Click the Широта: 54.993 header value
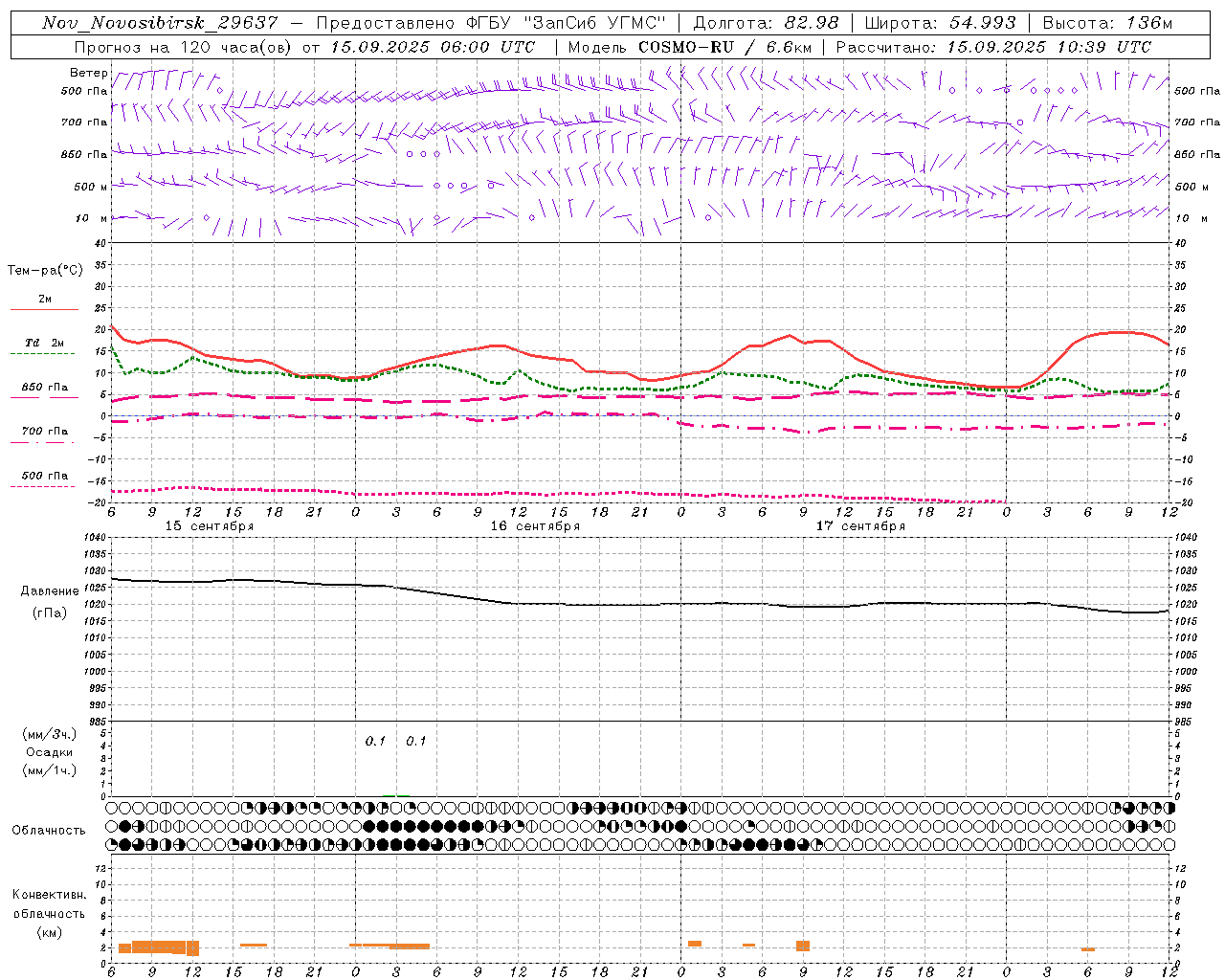 (940, 23)
